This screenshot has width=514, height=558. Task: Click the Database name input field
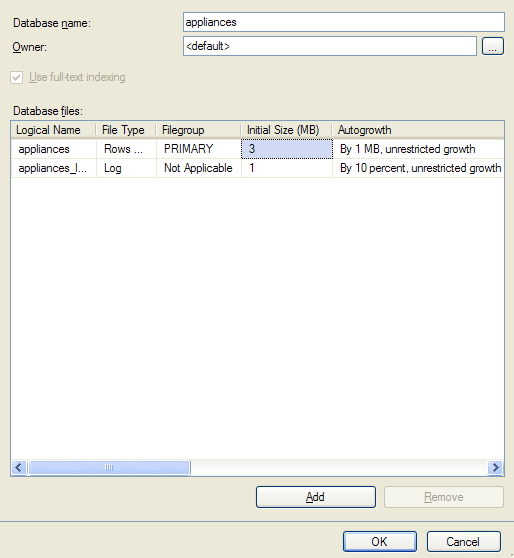click(343, 22)
